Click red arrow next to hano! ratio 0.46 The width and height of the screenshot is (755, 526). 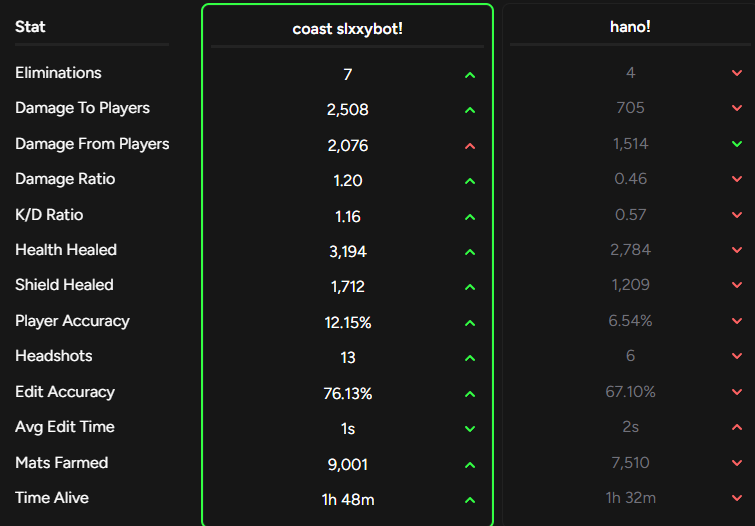coord(737,179)
